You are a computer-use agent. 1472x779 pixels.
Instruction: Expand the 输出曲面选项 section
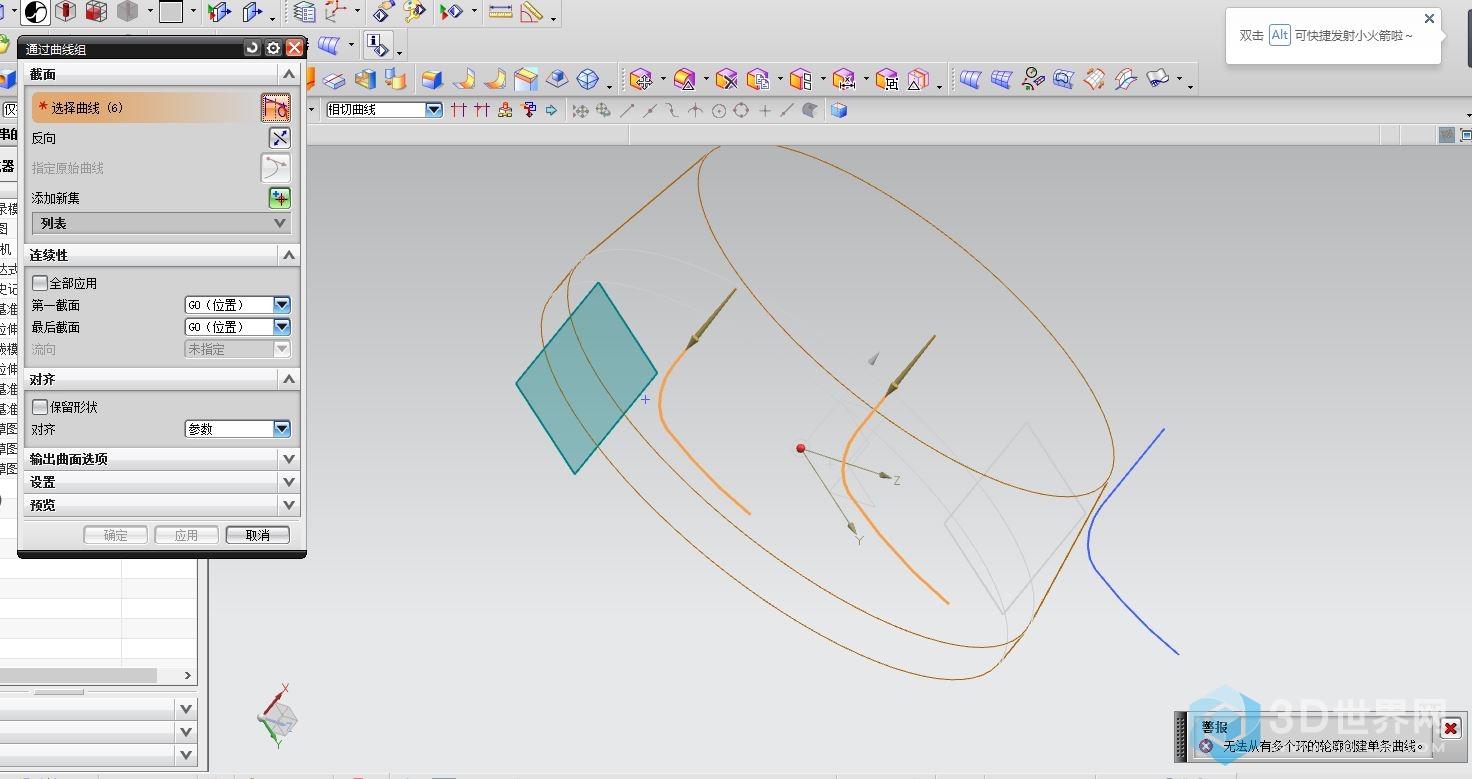[289, 459]
